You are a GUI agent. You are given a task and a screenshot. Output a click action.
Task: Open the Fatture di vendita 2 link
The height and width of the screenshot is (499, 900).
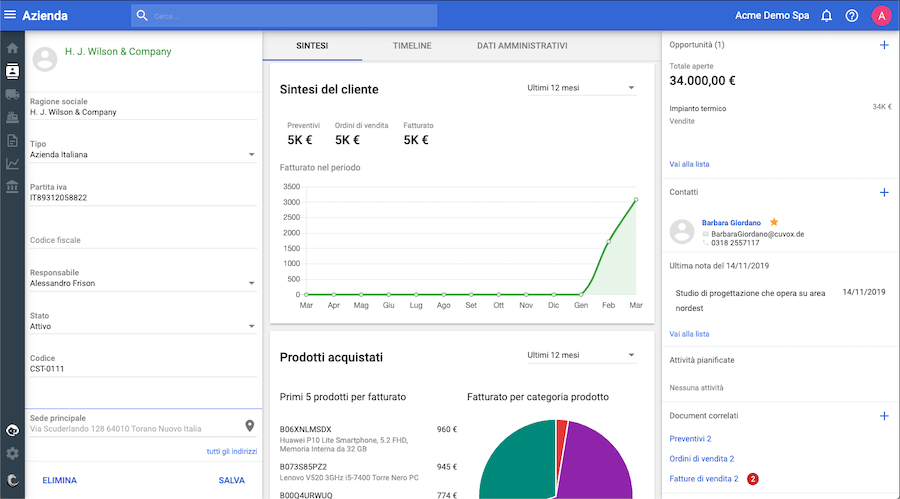coord(703,479)
